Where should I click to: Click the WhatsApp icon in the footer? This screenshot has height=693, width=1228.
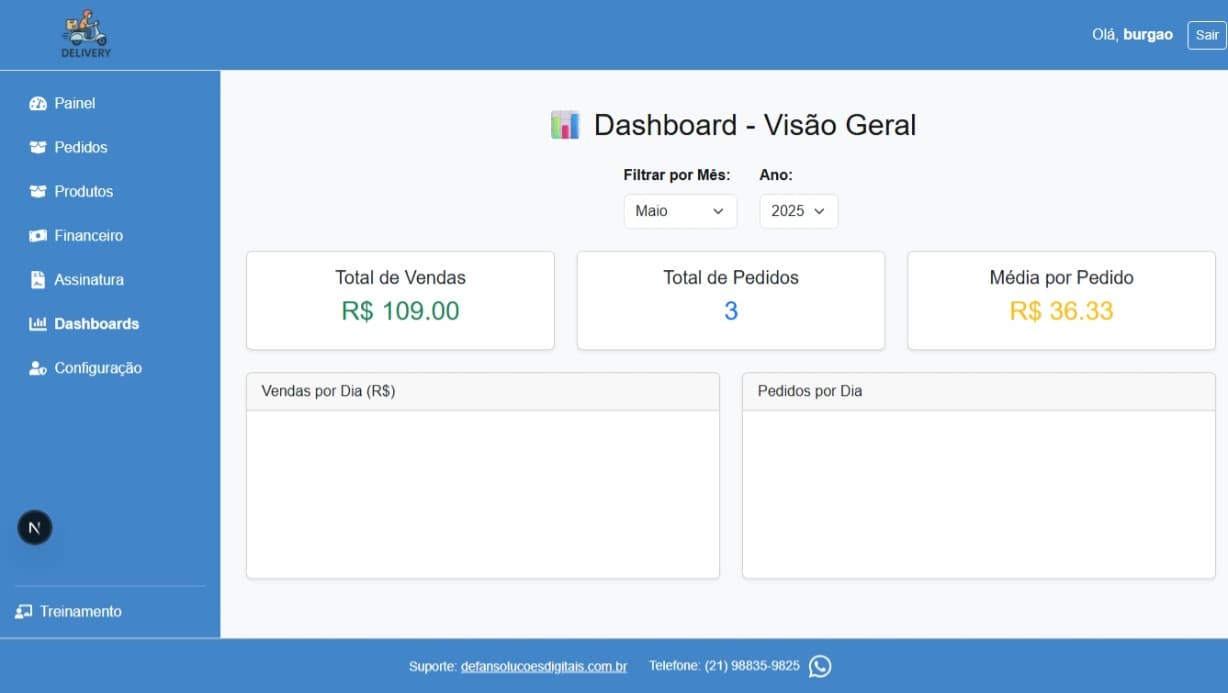point(820,666)
